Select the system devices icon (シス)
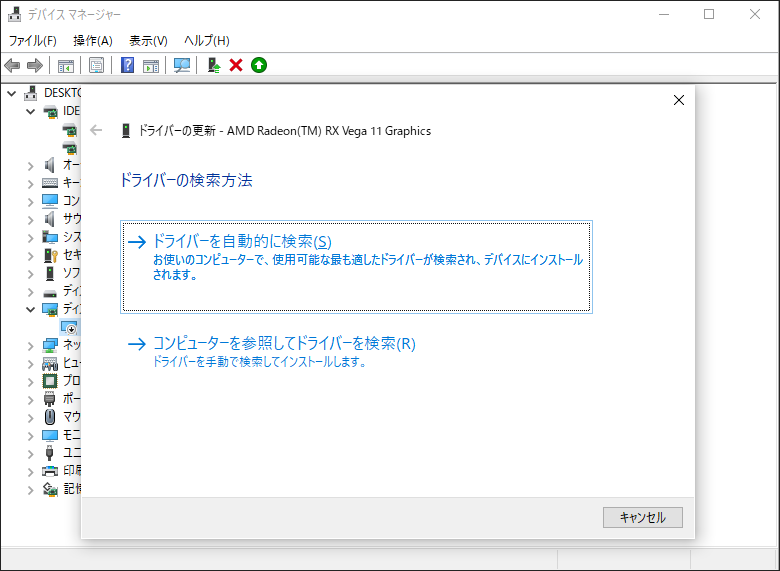This screenshot has width=780, height=571. pyautogui.click(x=50, y=237)
